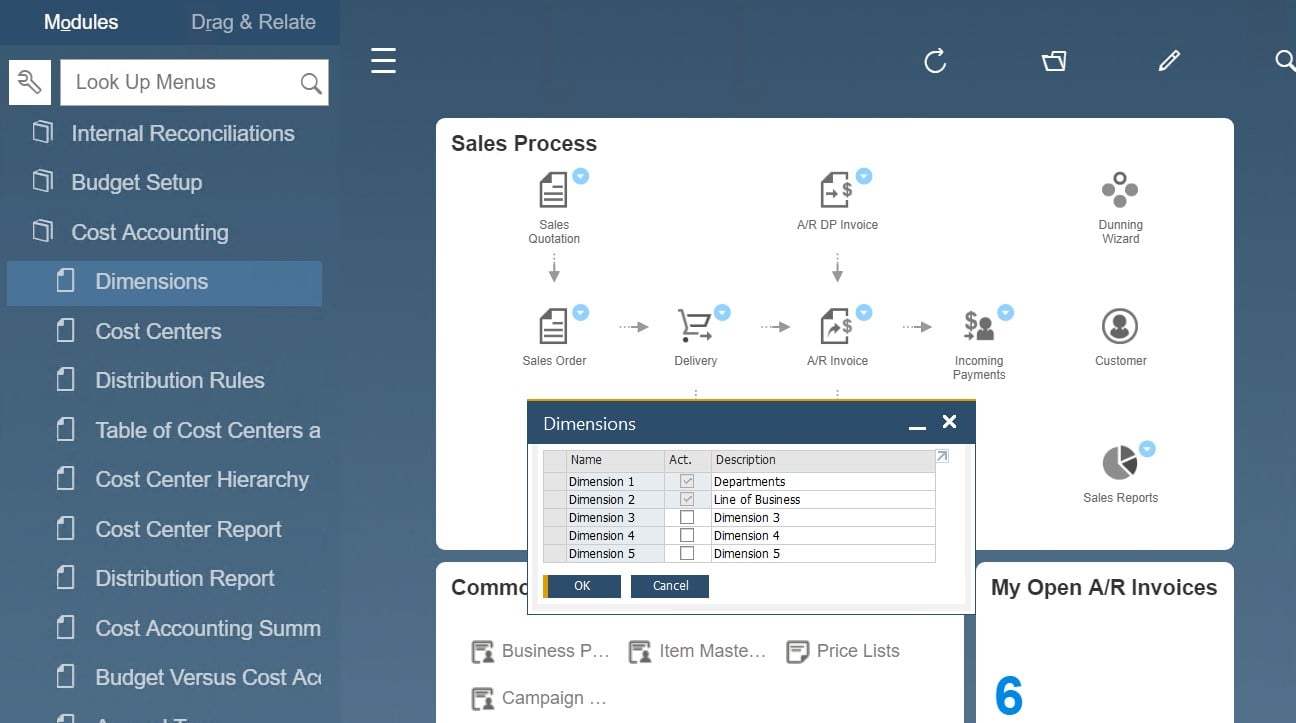Collapse the Cost Accounting menu folder
1296x723 pixels.
(x=150, y=232)
